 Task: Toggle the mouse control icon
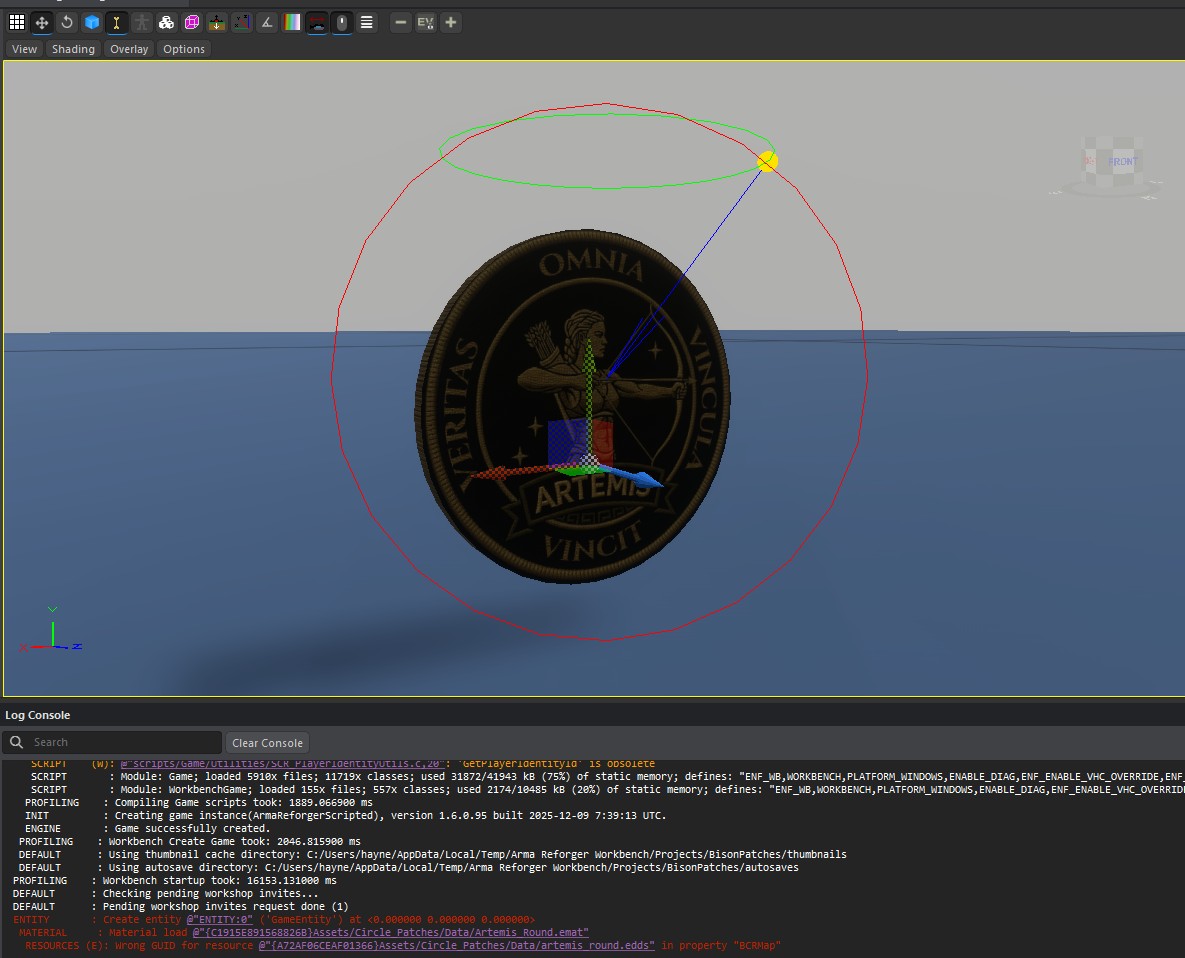coord(342,22)
